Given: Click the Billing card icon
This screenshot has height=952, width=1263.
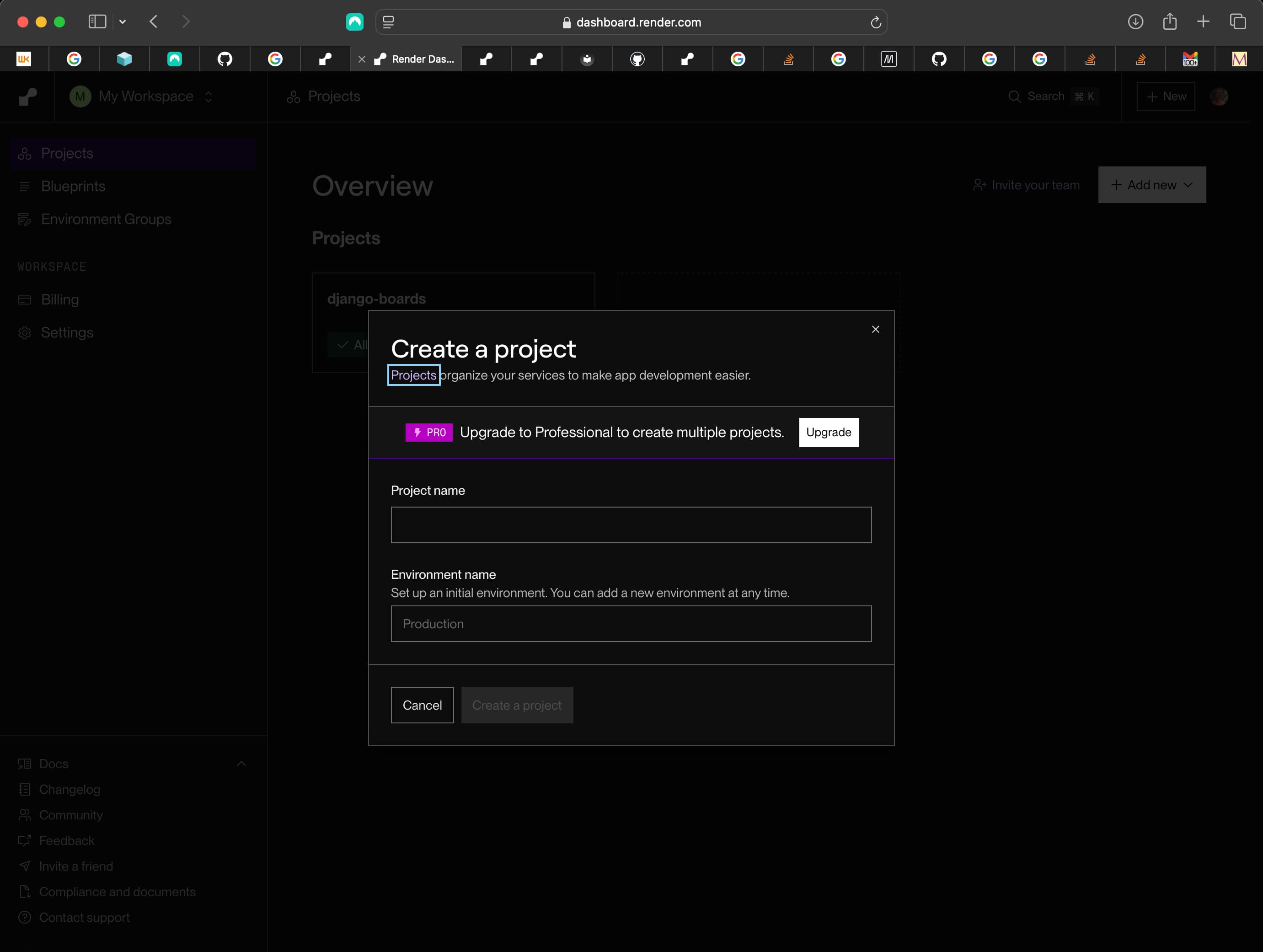Looking at the screenshot, I should click(25, 300).
